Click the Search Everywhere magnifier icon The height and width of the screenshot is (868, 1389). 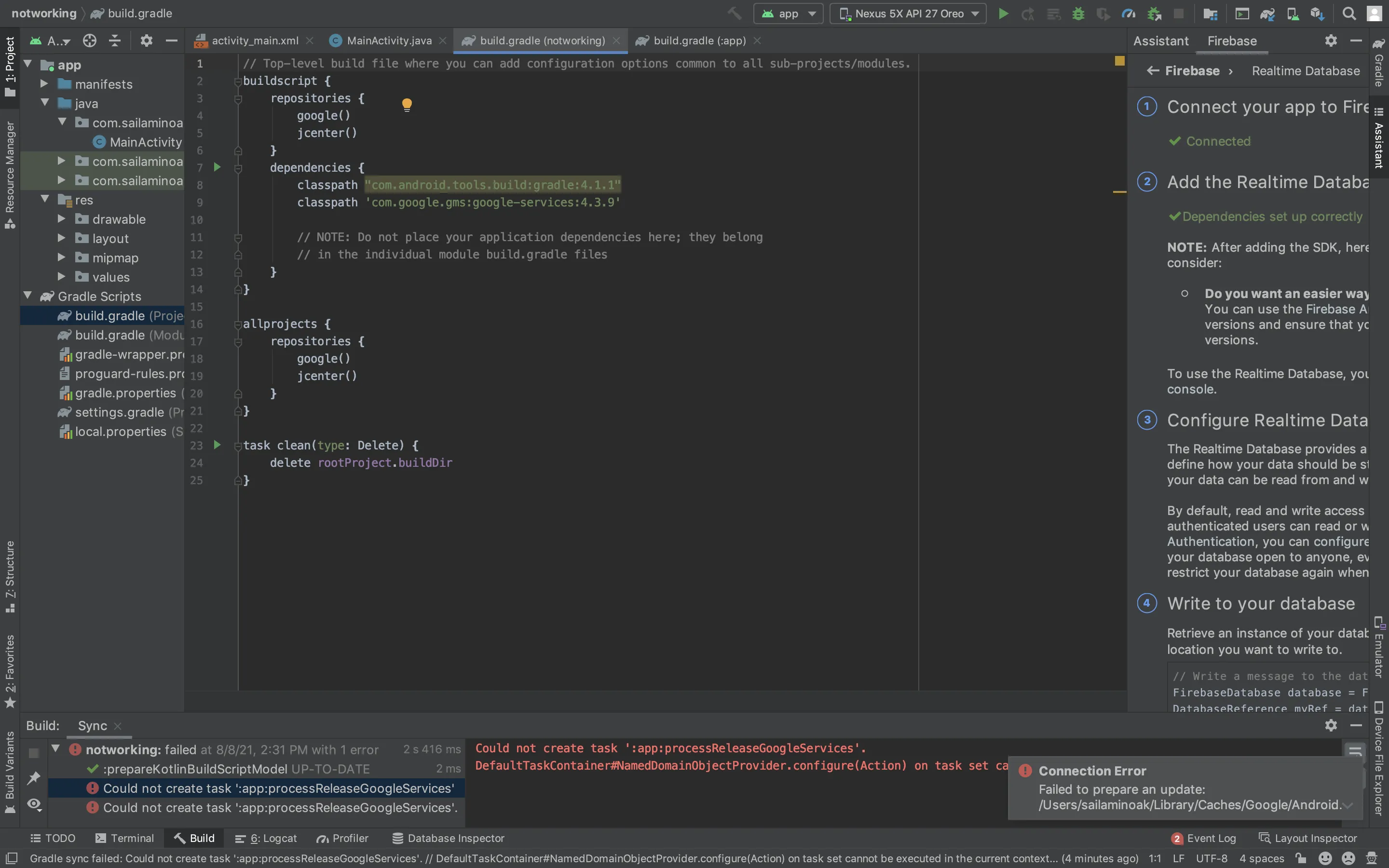pyautogui.click(x=1349, y=14)
